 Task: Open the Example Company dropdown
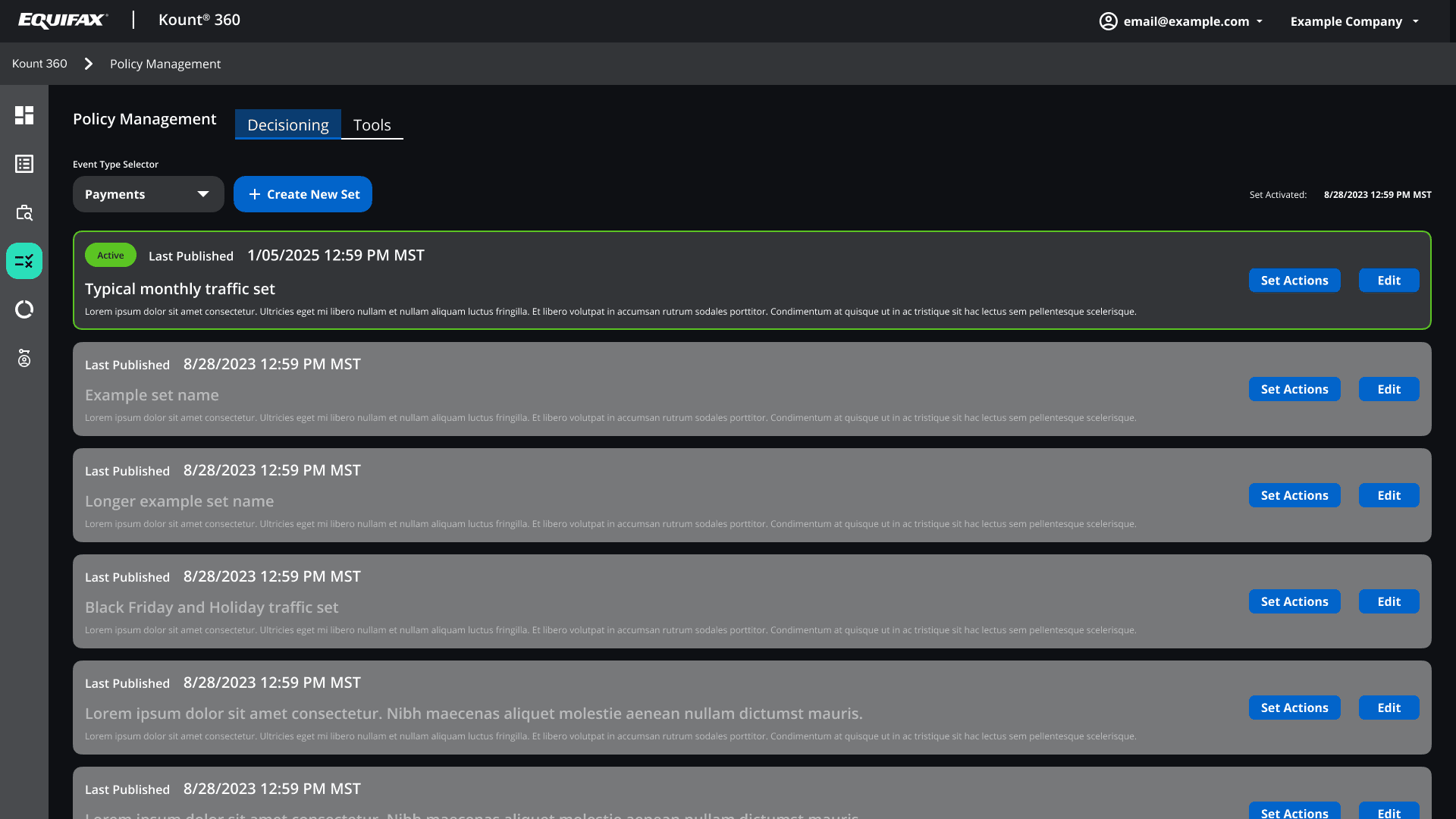tap(1354, 21)
